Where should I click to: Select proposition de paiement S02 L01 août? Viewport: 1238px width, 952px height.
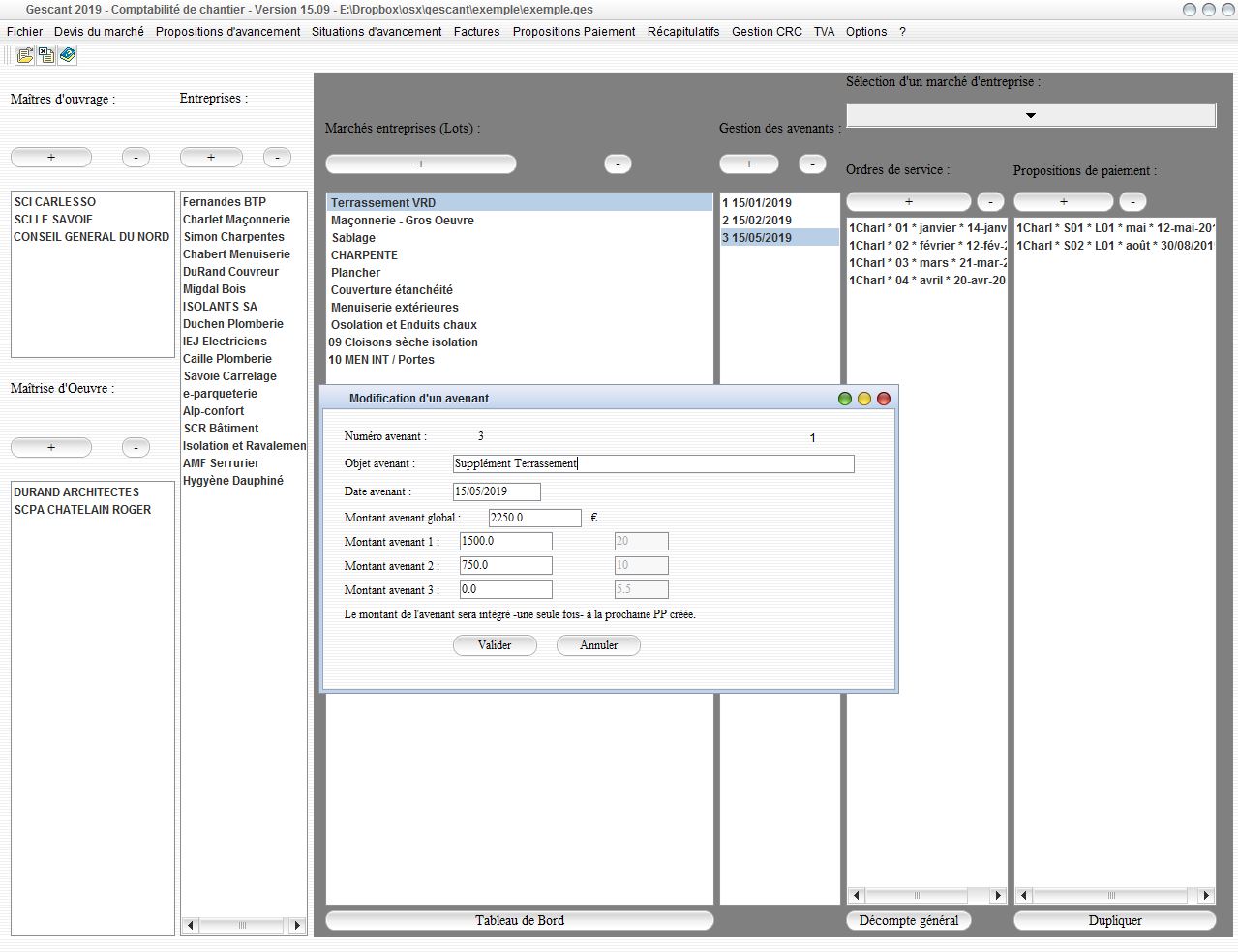coord(1114,246)
